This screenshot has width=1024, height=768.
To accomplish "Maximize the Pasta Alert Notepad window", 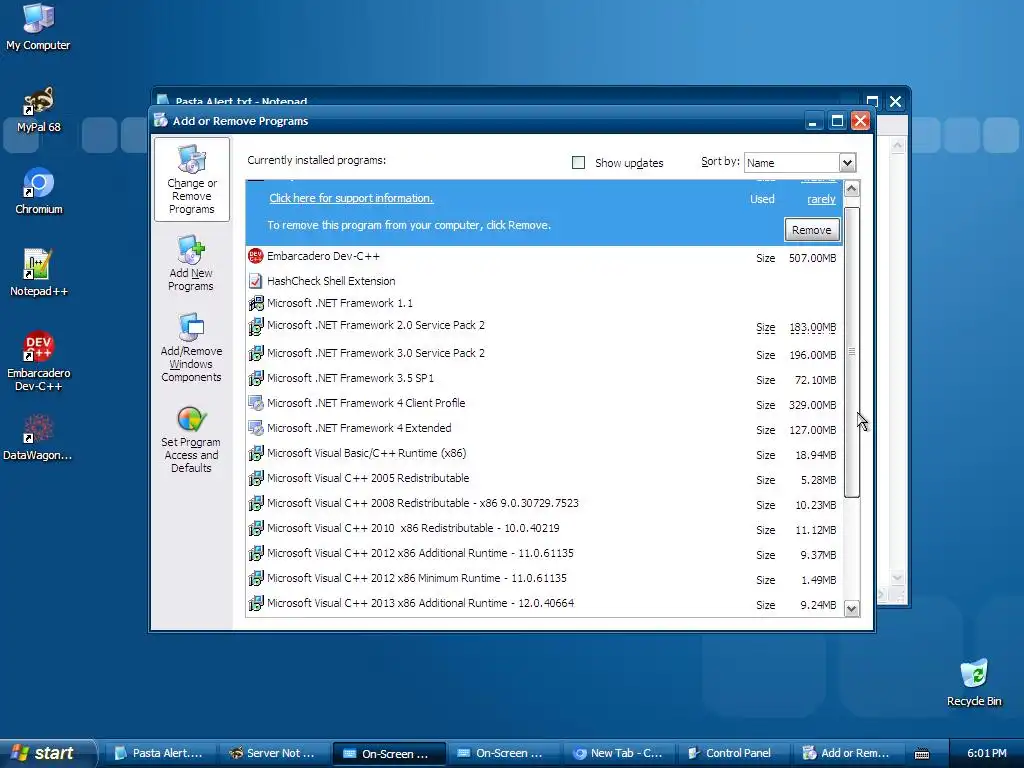I will [x=872, y=101].
